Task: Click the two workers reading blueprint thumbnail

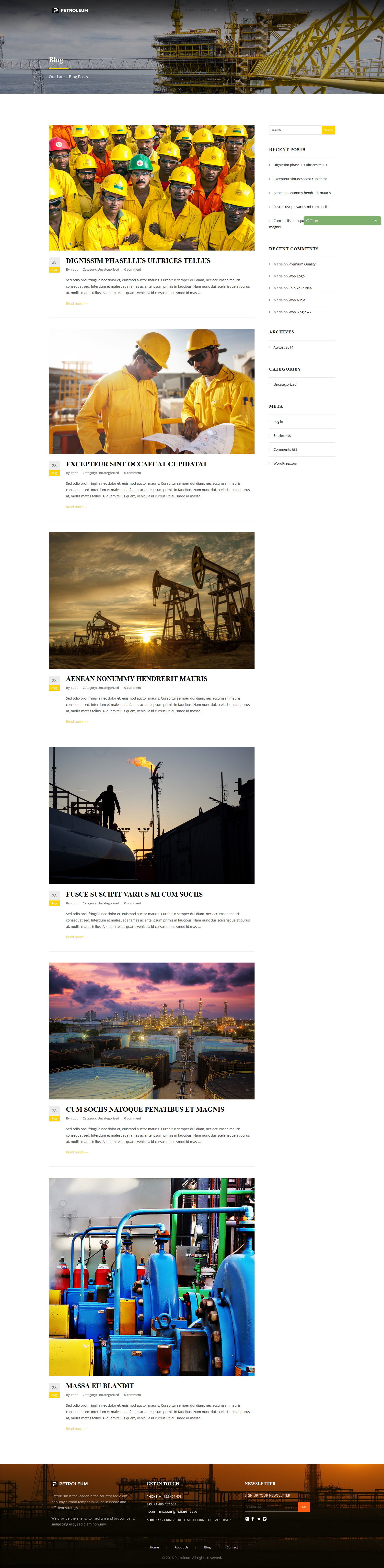Action: (x=152, y=391)
